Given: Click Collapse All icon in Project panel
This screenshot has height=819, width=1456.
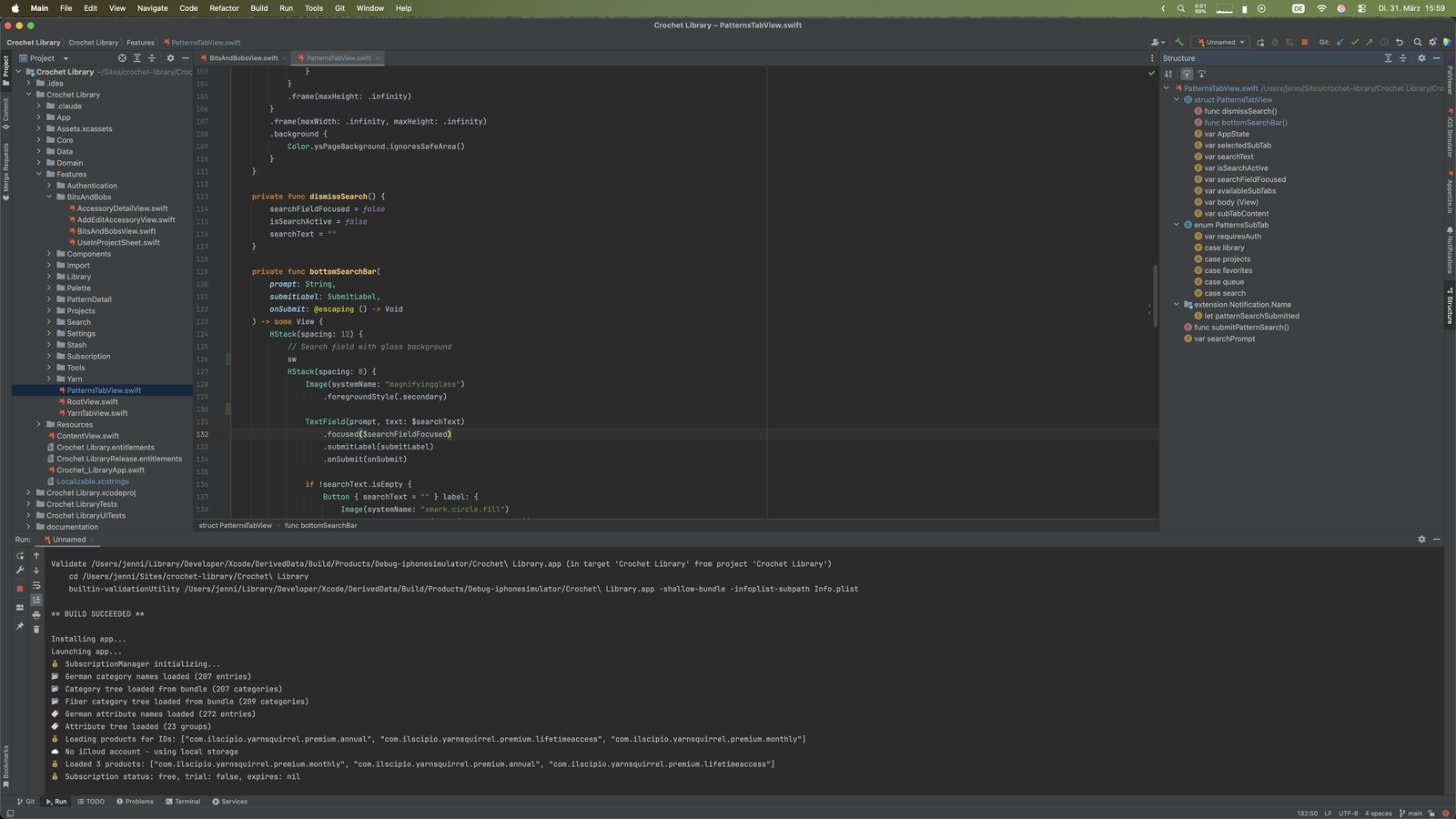Looking at the screenshot, I should coord(152,58).
